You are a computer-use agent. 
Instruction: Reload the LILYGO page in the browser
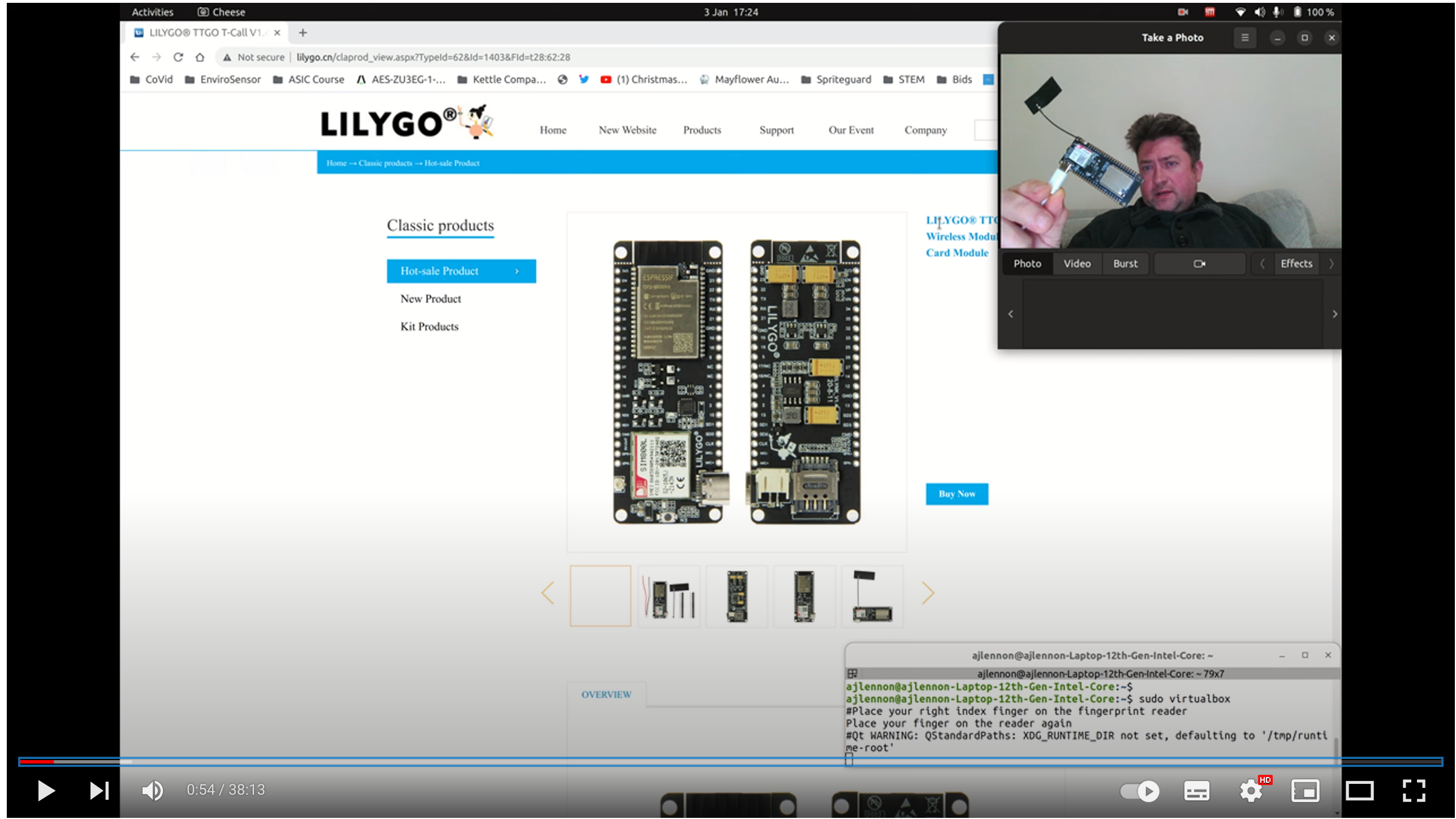tap(178, 57)
